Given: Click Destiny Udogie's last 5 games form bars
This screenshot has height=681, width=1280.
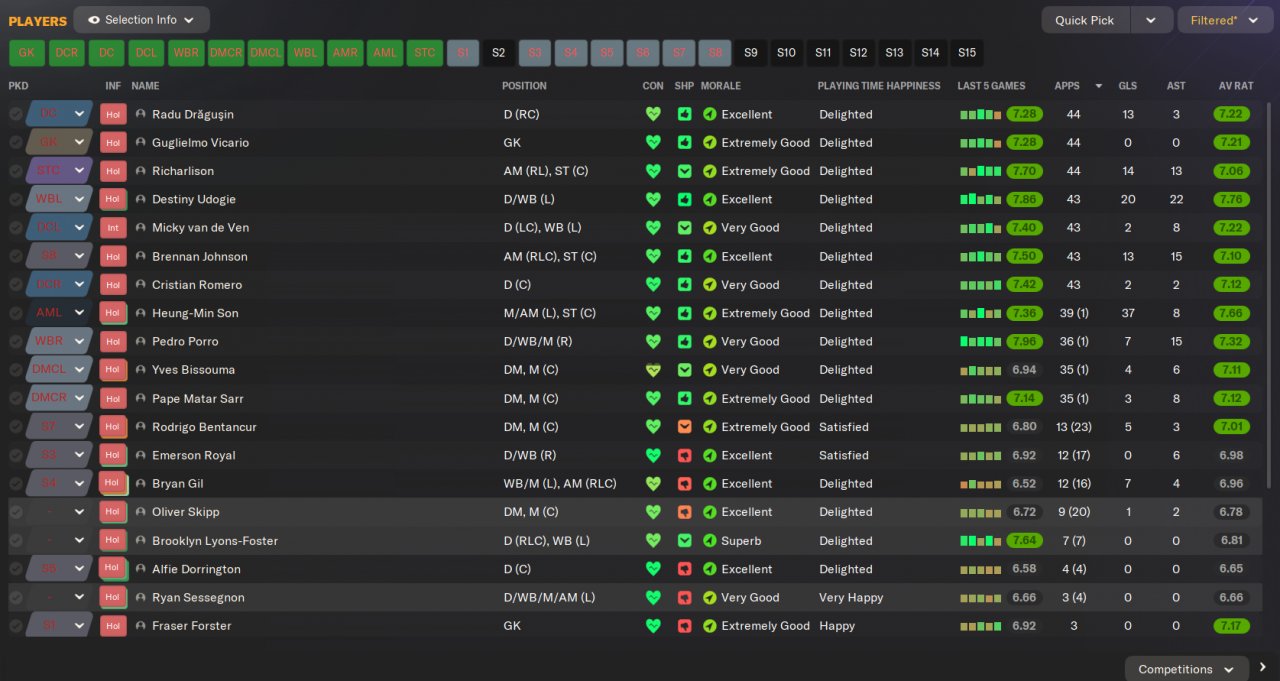Looking at the screenshot, I should [980, 200].
